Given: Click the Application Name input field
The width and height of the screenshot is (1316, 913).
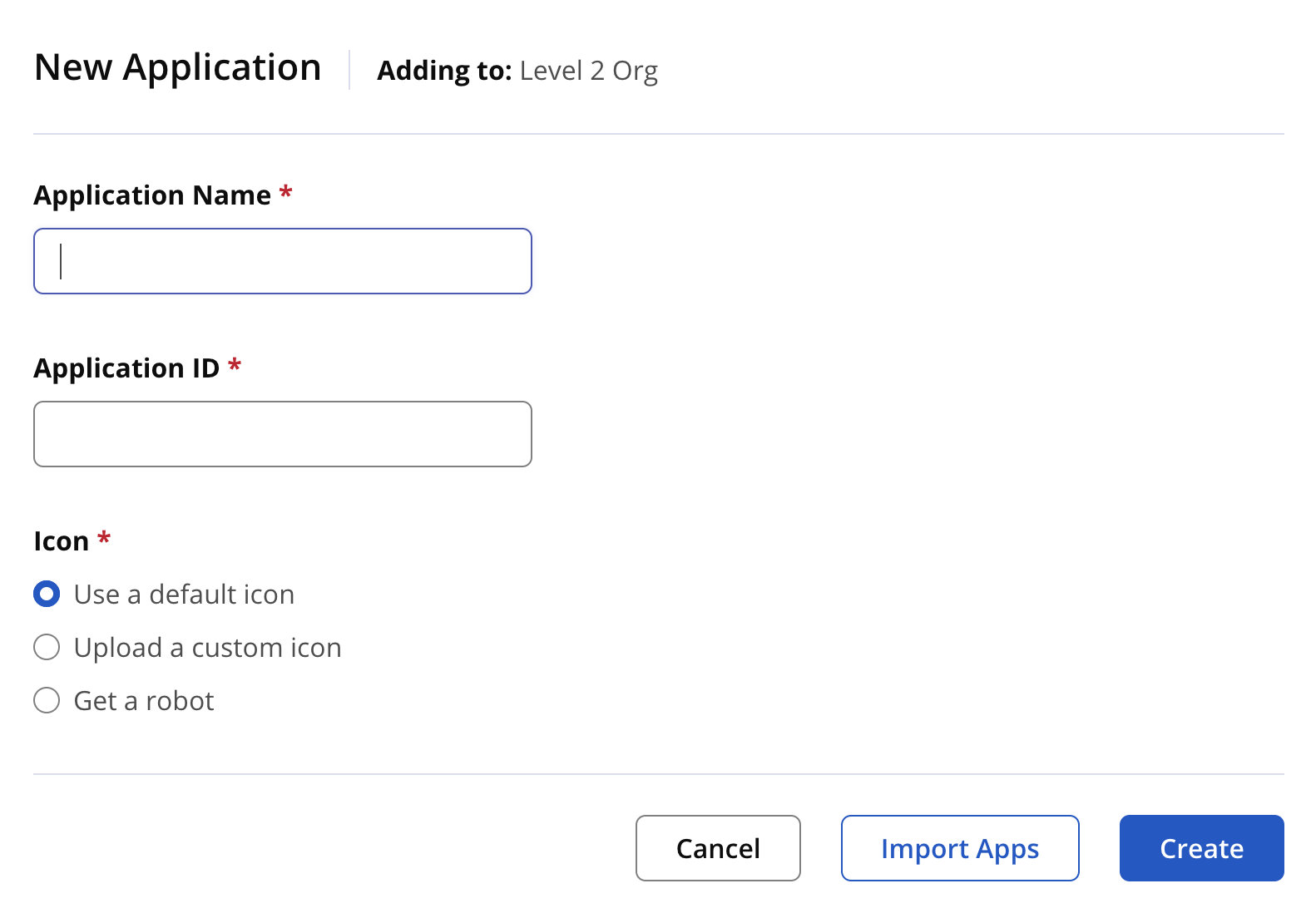Looking at the screenshot, I should click(x=283, y=261).
